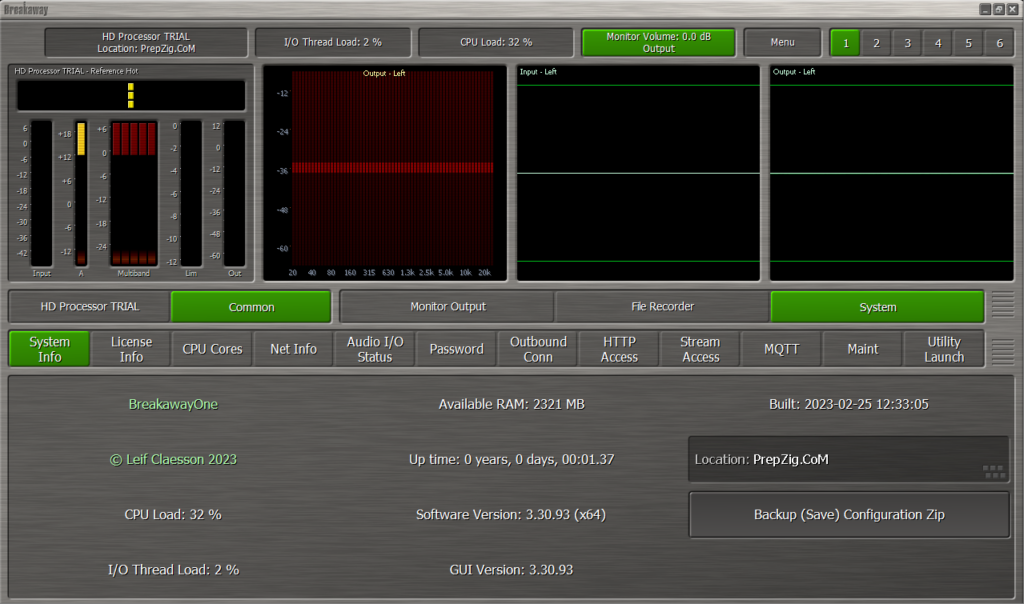The height and width of the screenshot is (604, 1024).
Task: Open the Audio I/O Status subtab
Action: [x=375, y=349]
